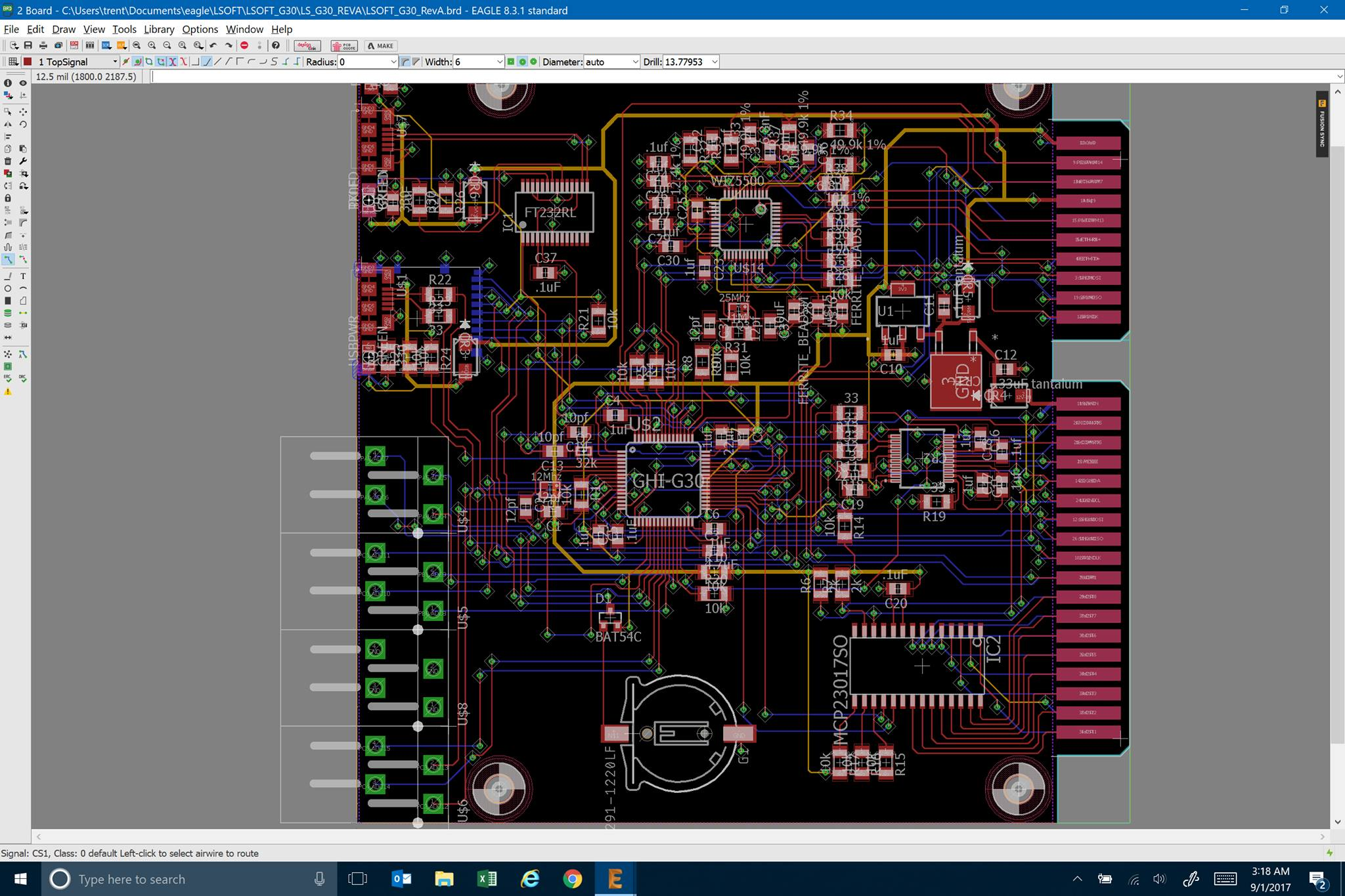Viewport: 1345px width, 896px height.
Task: Toggle round wire bend style
Action: 405,62
